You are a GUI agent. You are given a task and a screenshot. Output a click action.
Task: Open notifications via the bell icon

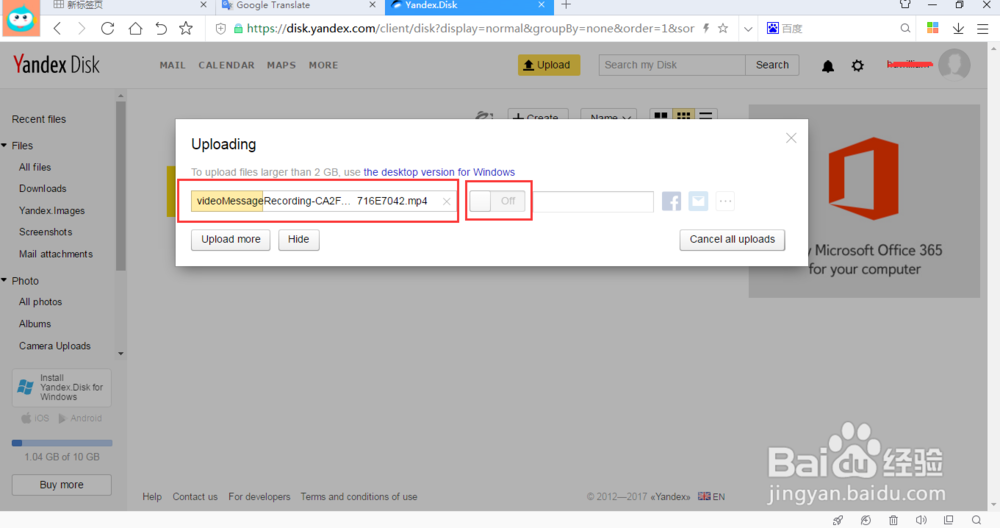click(x=828, y=66)
